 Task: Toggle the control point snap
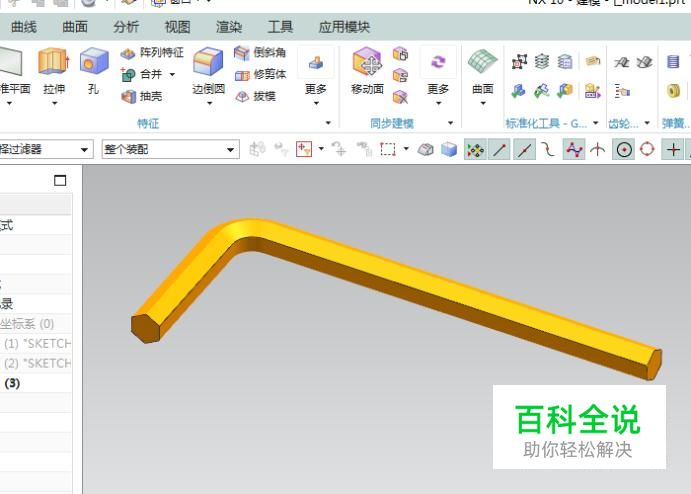point(549,150)
